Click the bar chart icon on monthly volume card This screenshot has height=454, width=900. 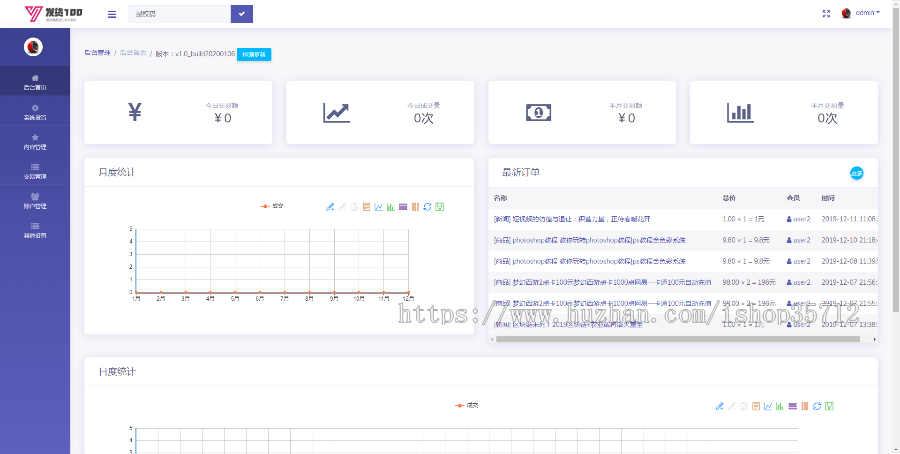pyautogui.click(x=740, y=112)
